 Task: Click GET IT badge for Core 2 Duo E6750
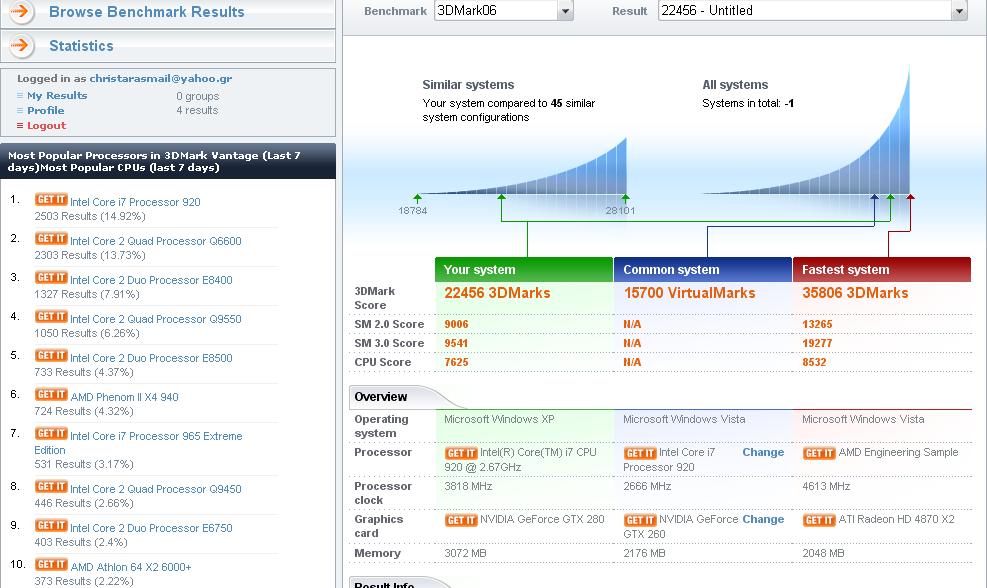(51, 526)
